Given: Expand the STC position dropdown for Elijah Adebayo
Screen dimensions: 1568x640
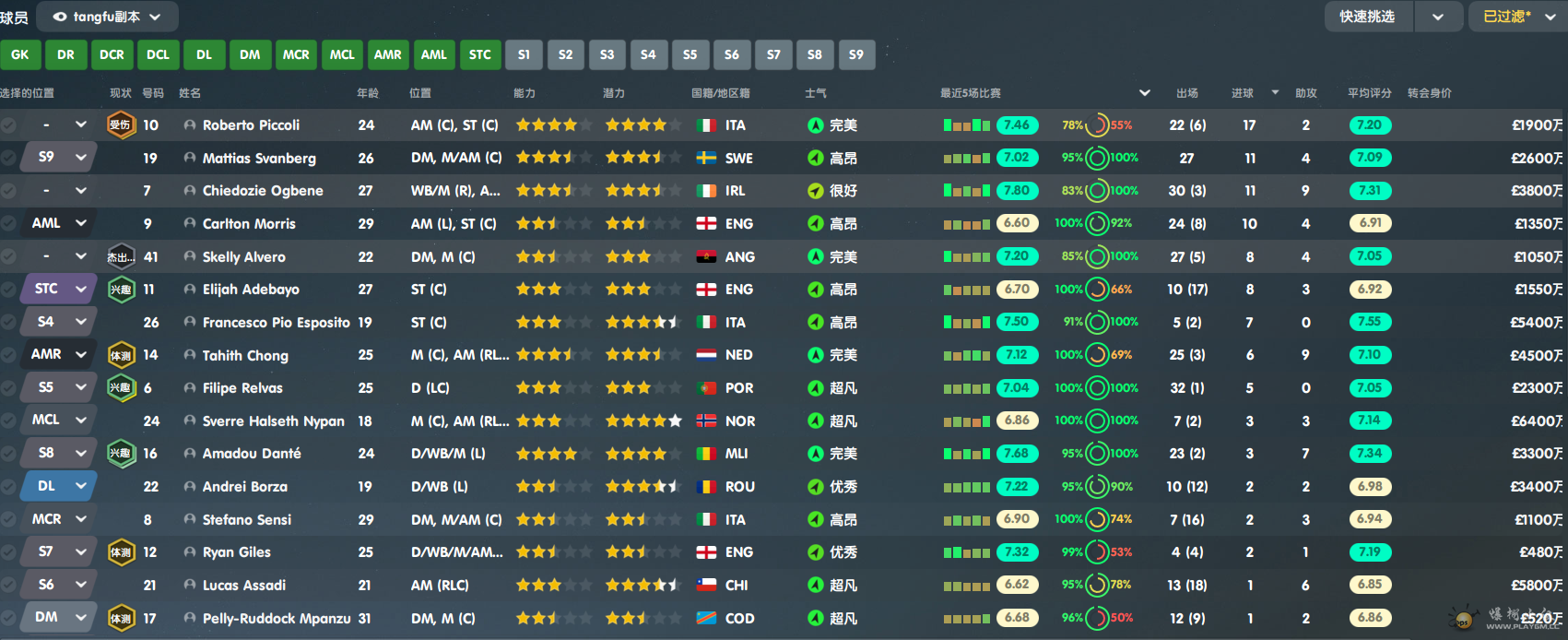Looking at the screenshot, I should tap(81, 290).
